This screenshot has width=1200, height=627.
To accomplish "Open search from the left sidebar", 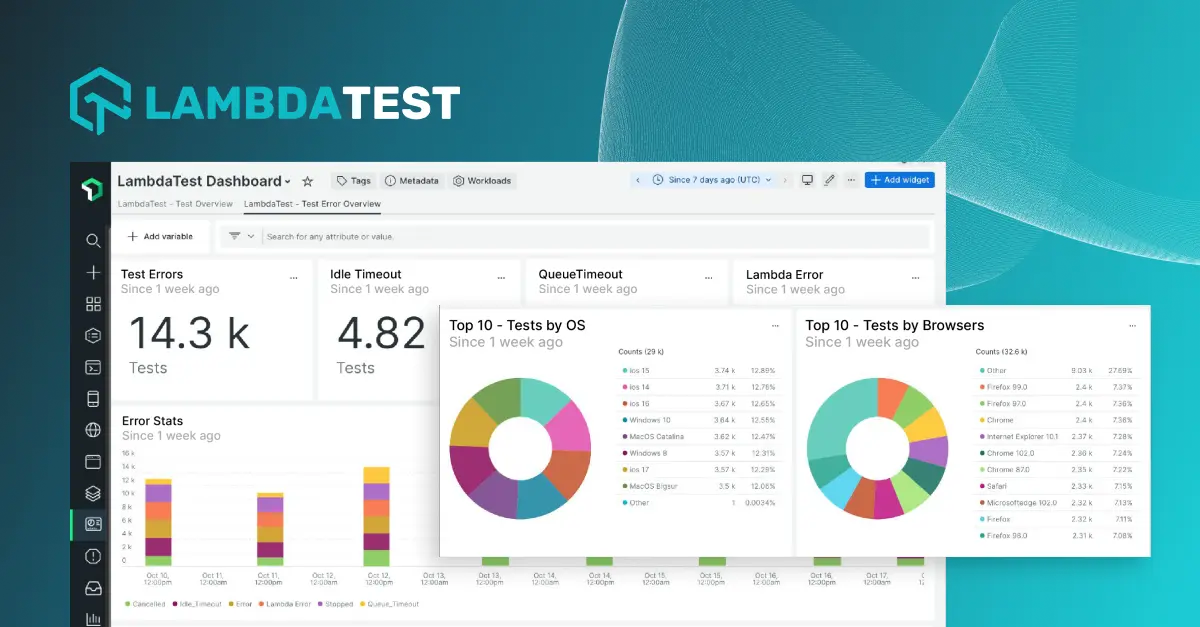I will 93,240.
